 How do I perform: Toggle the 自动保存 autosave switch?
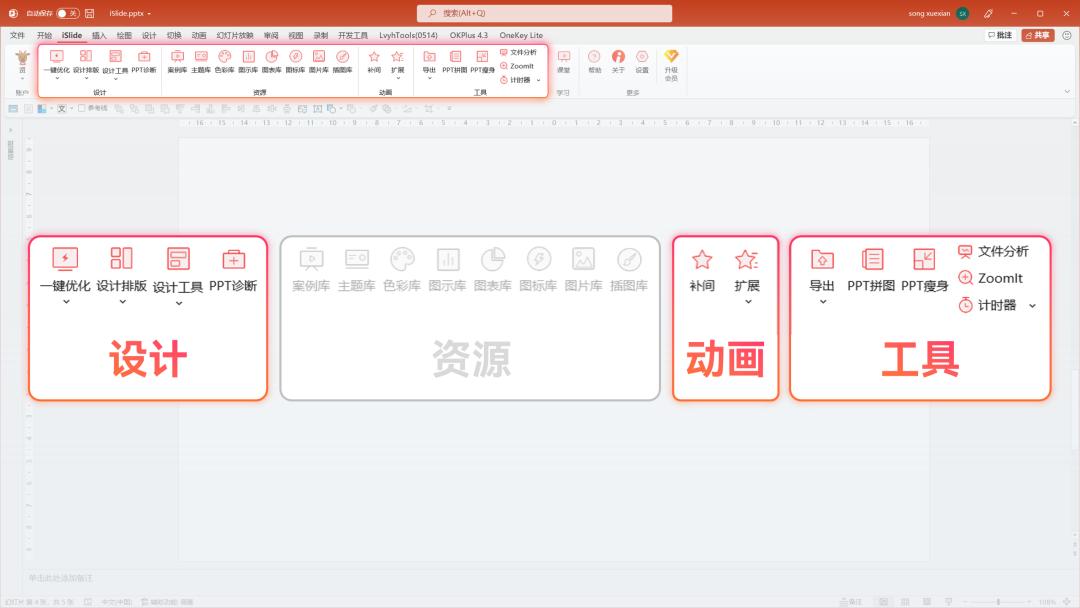[67, 13]
